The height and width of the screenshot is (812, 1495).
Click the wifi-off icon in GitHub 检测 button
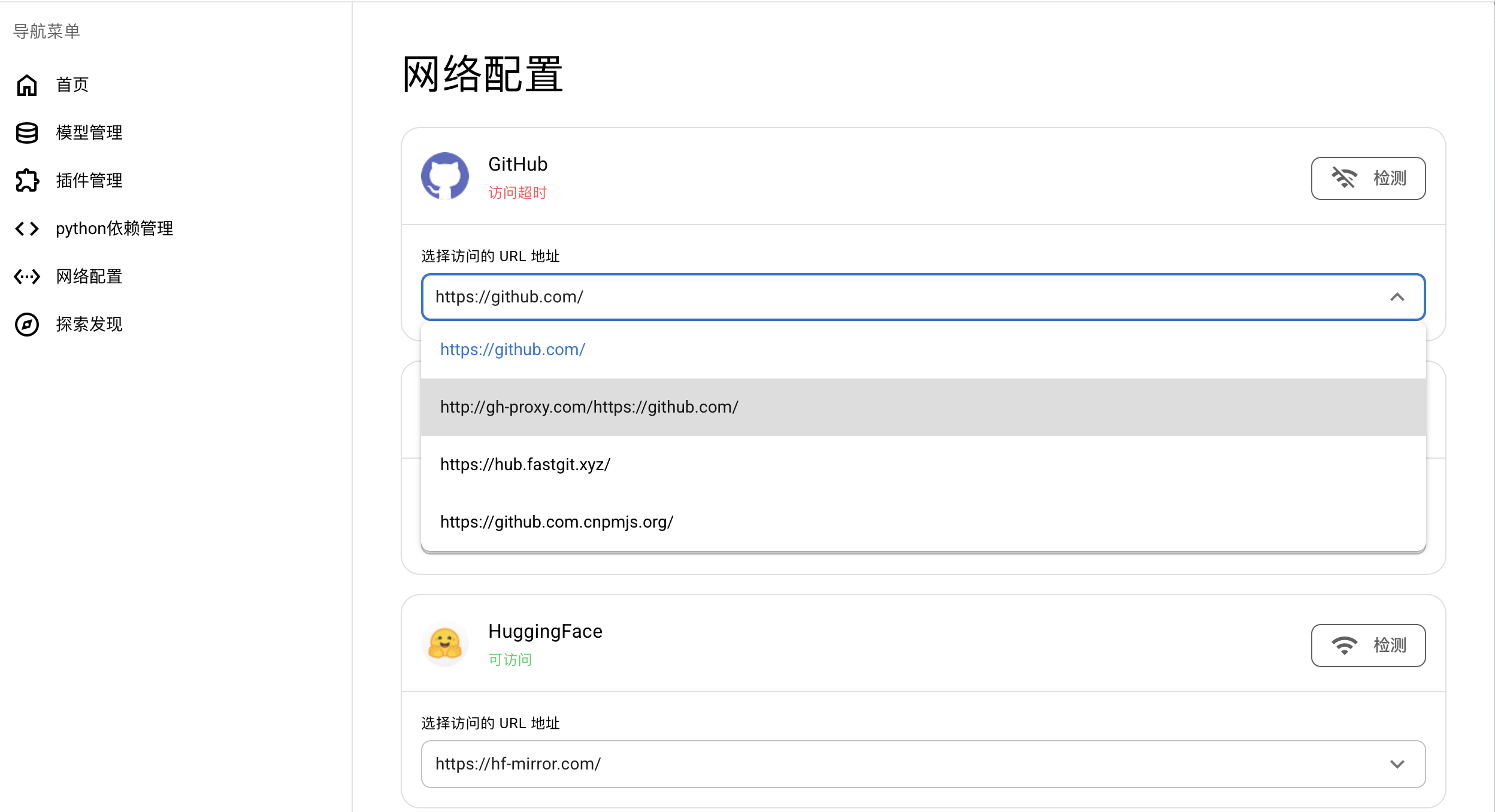[x=1344, y=178]
